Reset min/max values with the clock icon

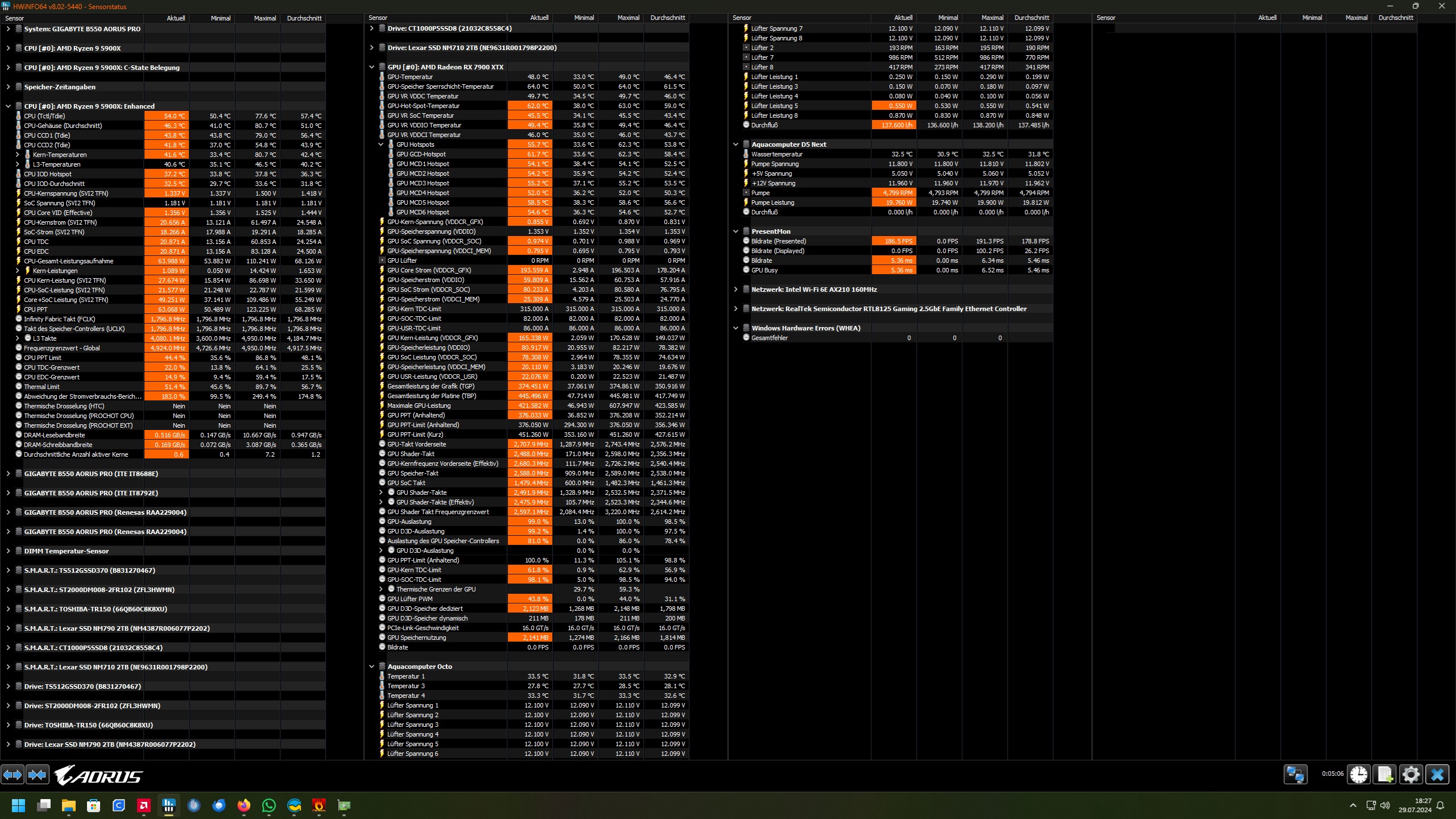(x=1359, y=775)
